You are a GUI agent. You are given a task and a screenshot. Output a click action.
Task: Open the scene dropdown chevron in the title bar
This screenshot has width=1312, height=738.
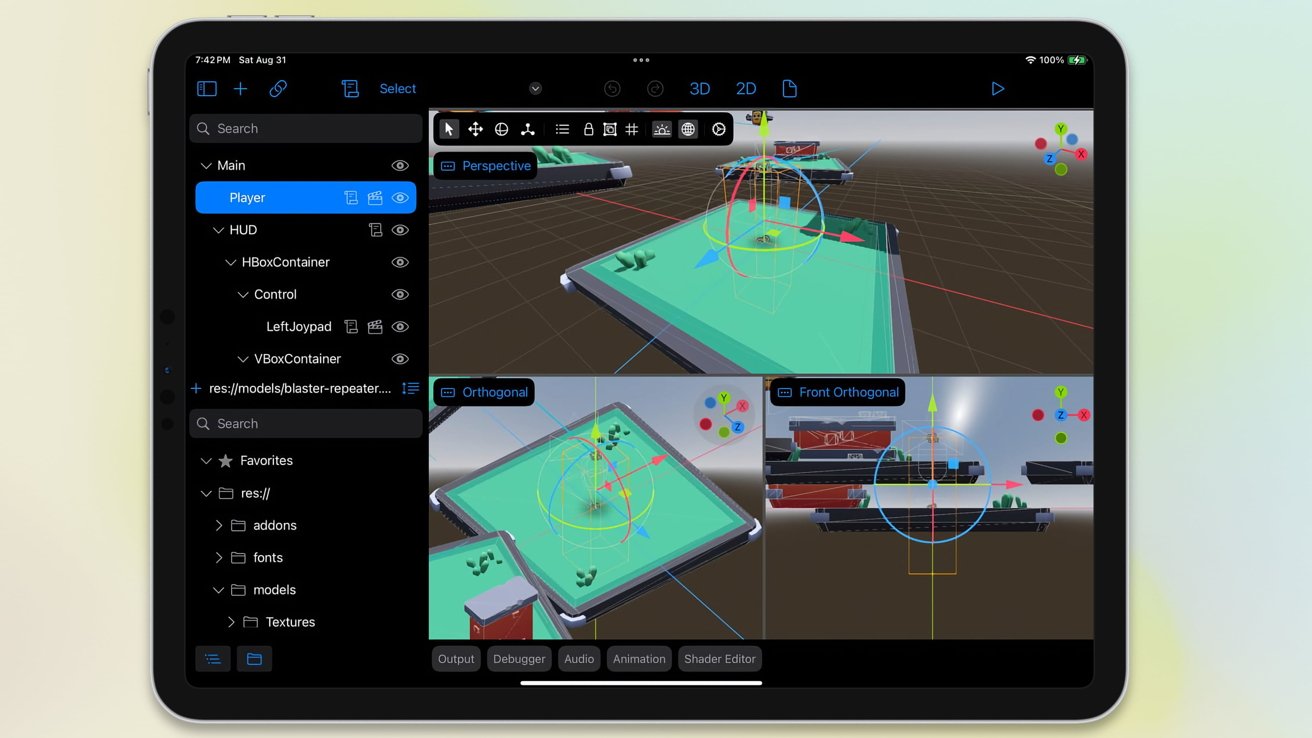(x=535, y=89)
